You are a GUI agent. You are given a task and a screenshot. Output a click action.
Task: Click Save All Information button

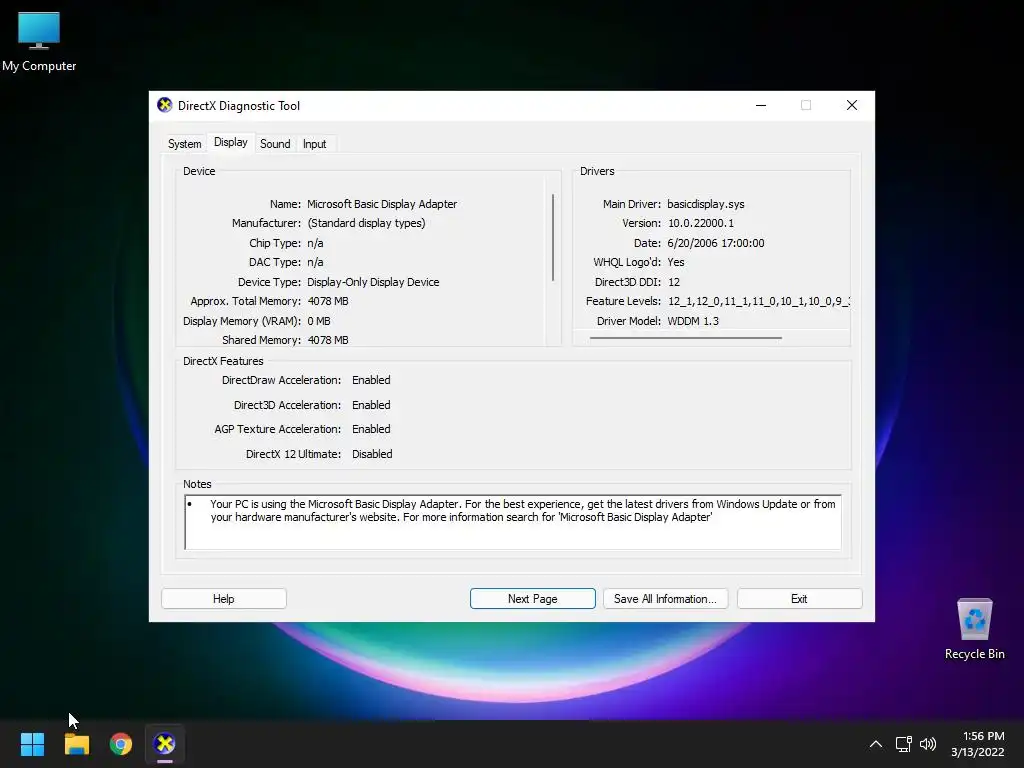tap(665, 599)
